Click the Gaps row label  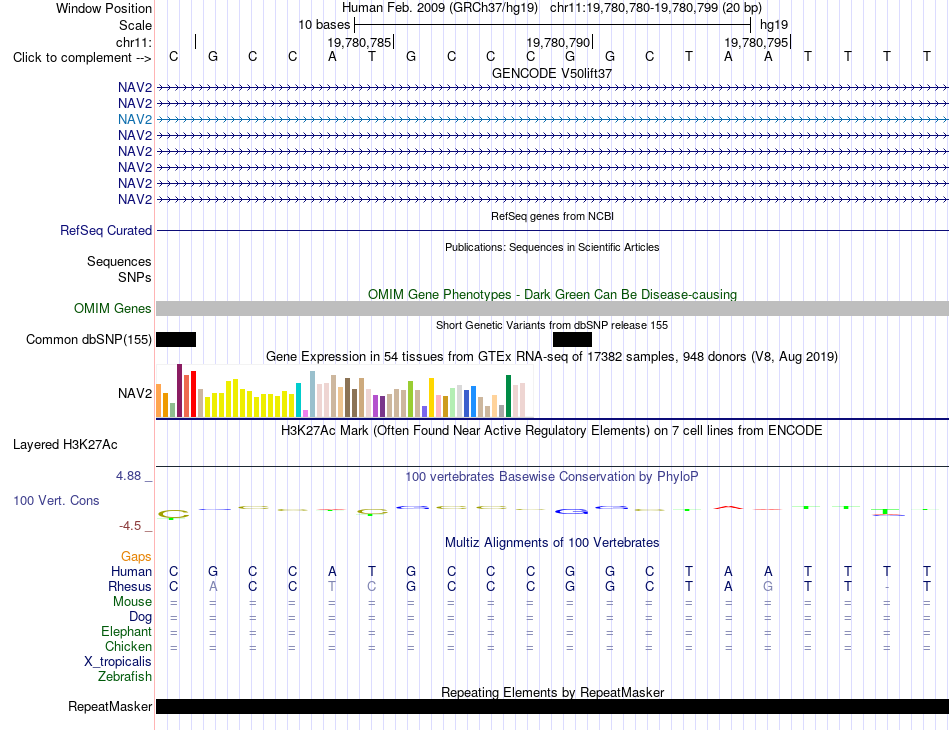click(136, 556)
